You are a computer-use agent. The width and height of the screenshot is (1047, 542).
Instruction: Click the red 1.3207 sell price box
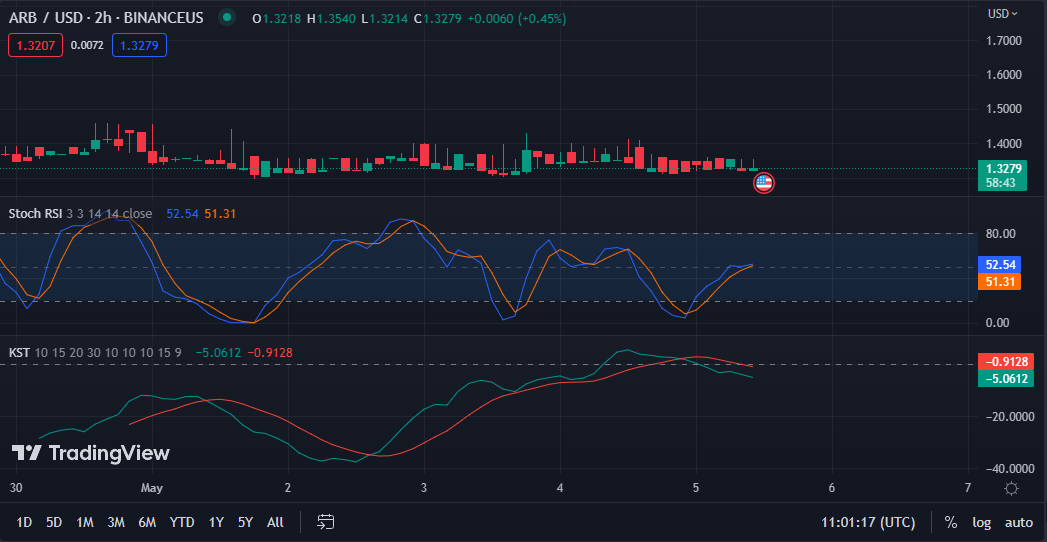pyautogui.click(x=36, y=44)
